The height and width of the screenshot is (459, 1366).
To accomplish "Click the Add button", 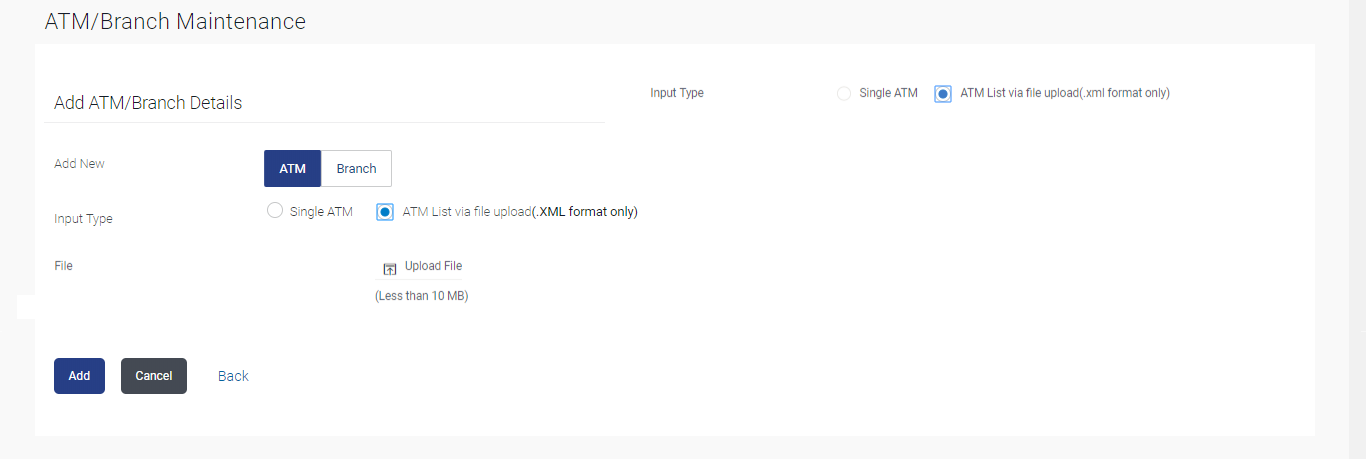I will click(x=79, y=376).
